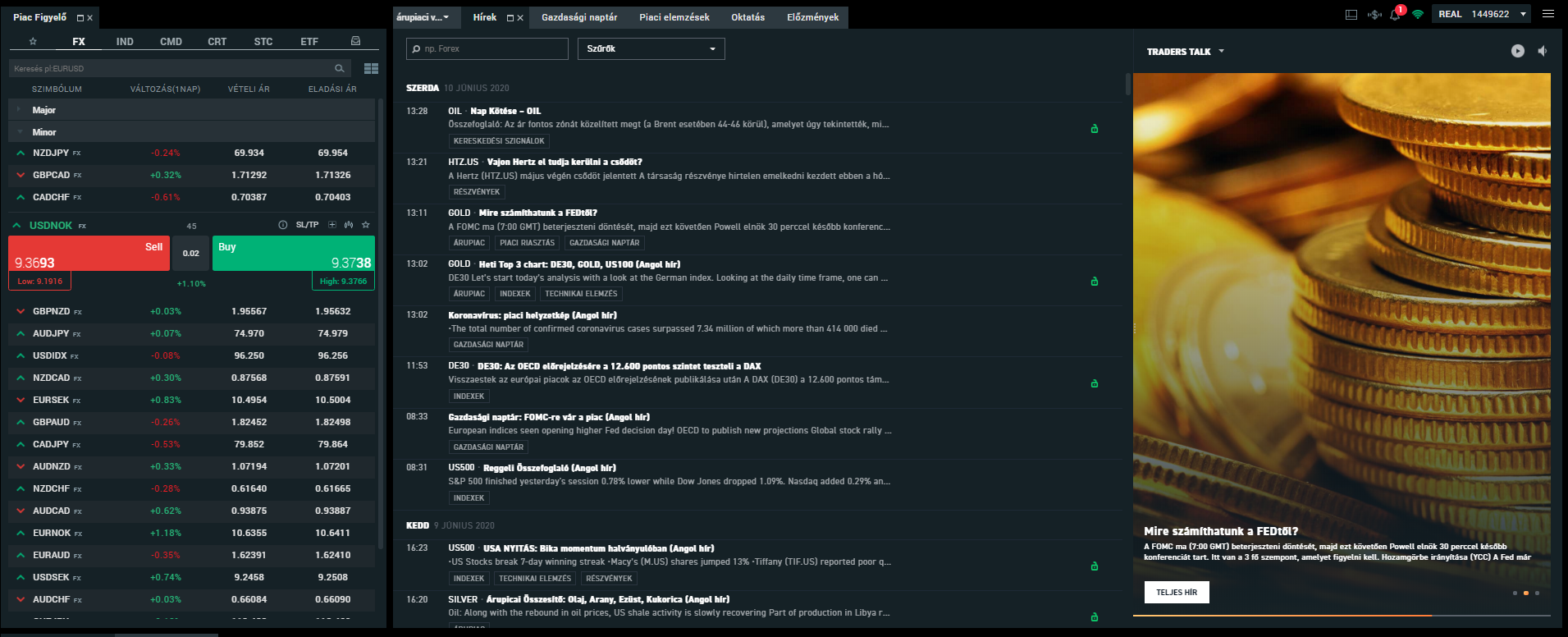Click the dollar deposit icon in the top bar
1568x637 pixels.
coord(1374,14)
